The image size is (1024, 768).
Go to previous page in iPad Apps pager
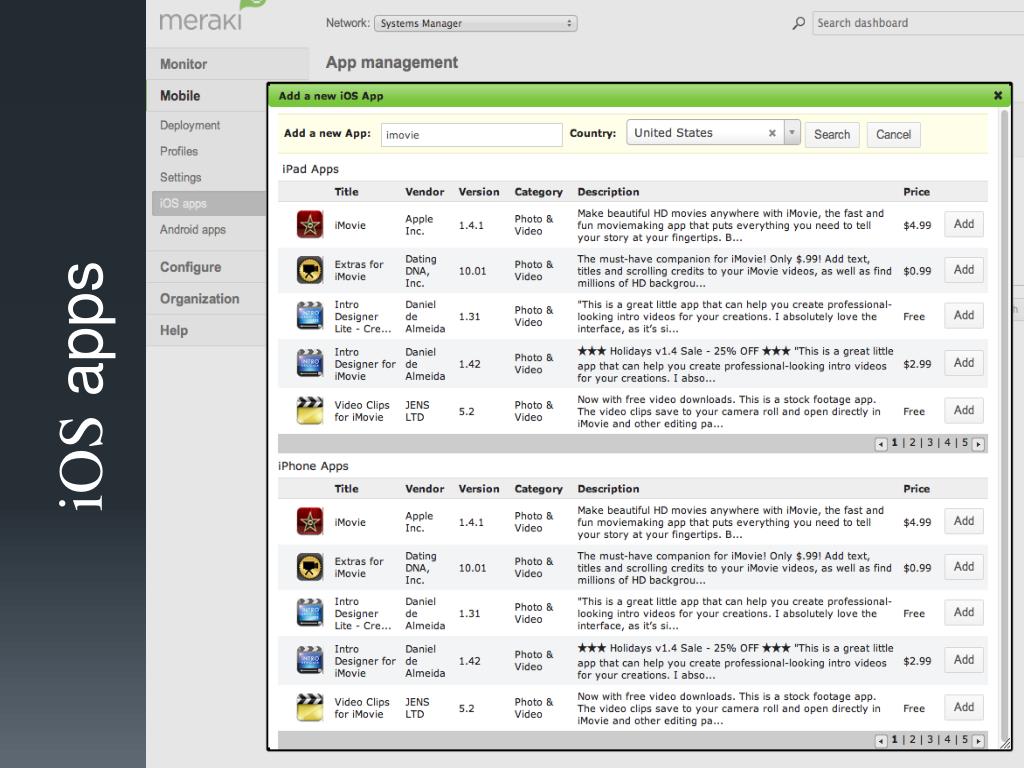[x=880, y=444]
